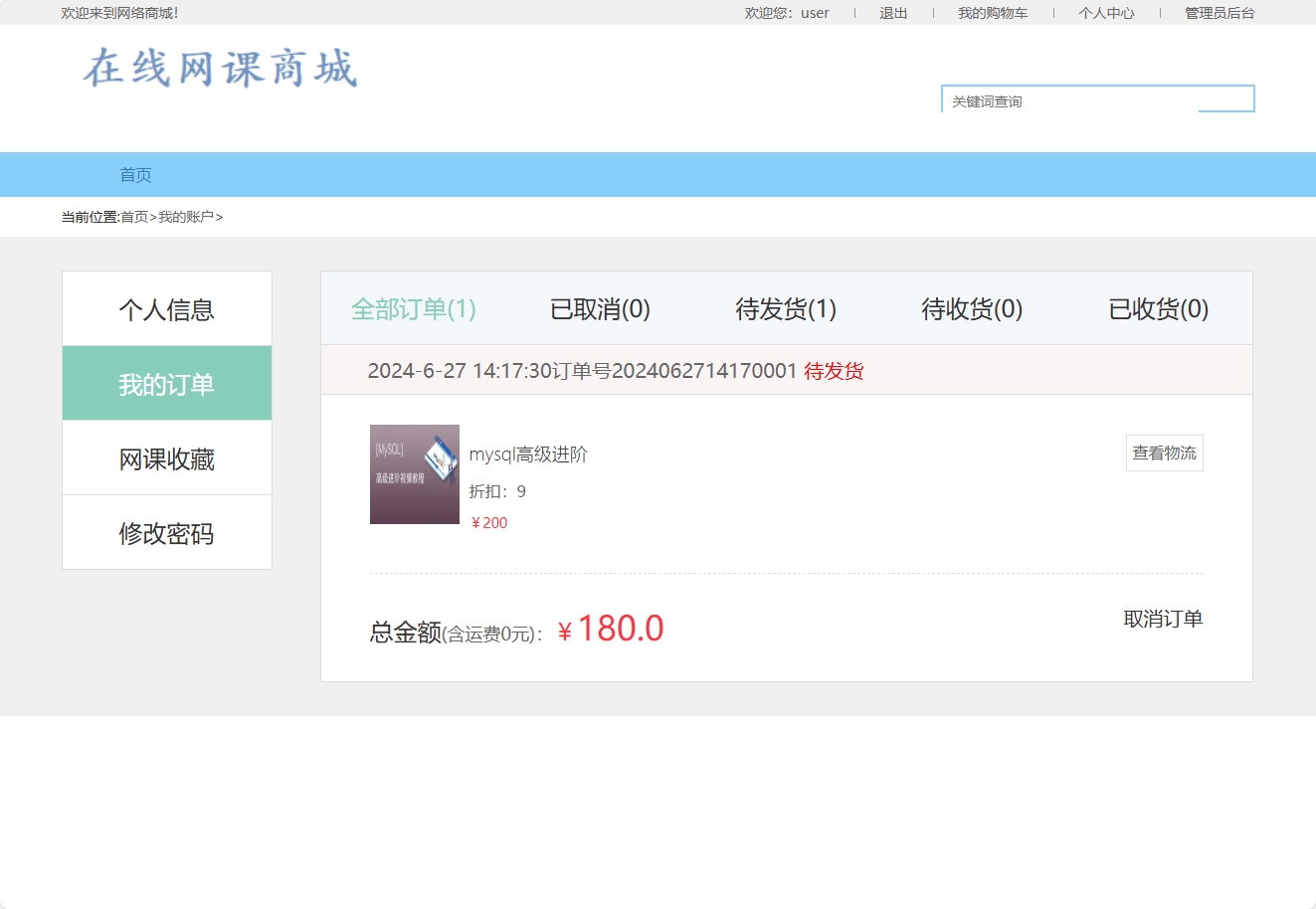Open 网课收藏 from the account menu

click(166, 457)
